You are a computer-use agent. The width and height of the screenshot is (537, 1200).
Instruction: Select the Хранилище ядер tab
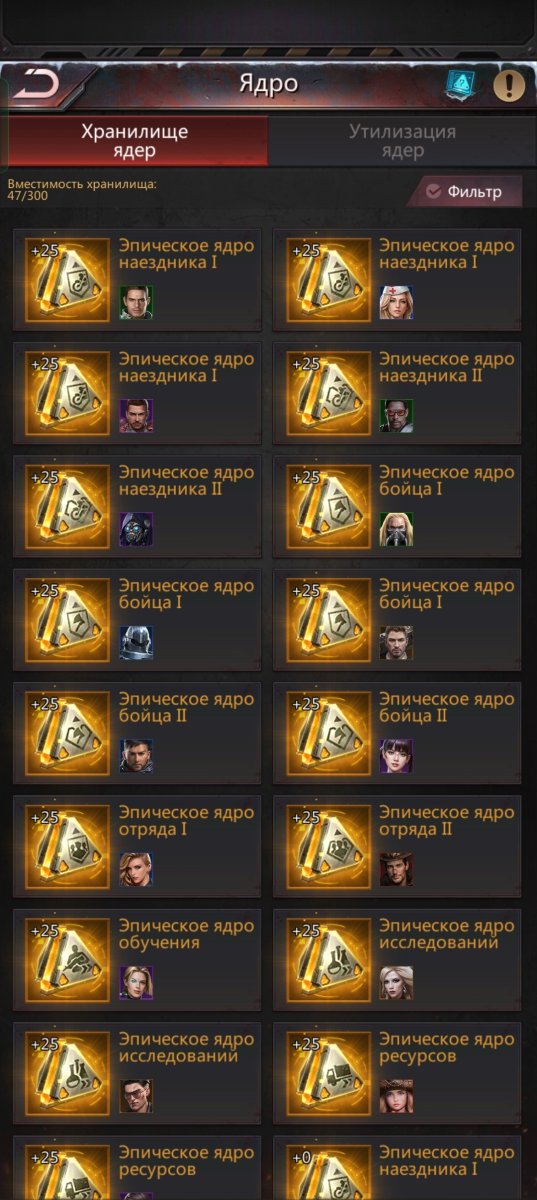click(x=134, y=141)
